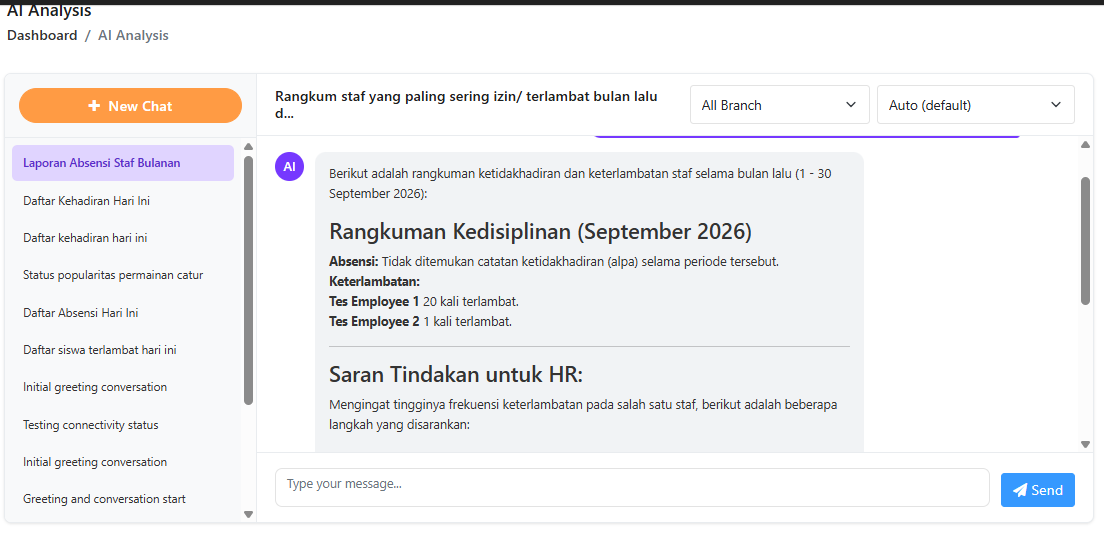Click conversation scrollbar up arrow

pyautogui.click(x=1085, y=145)
